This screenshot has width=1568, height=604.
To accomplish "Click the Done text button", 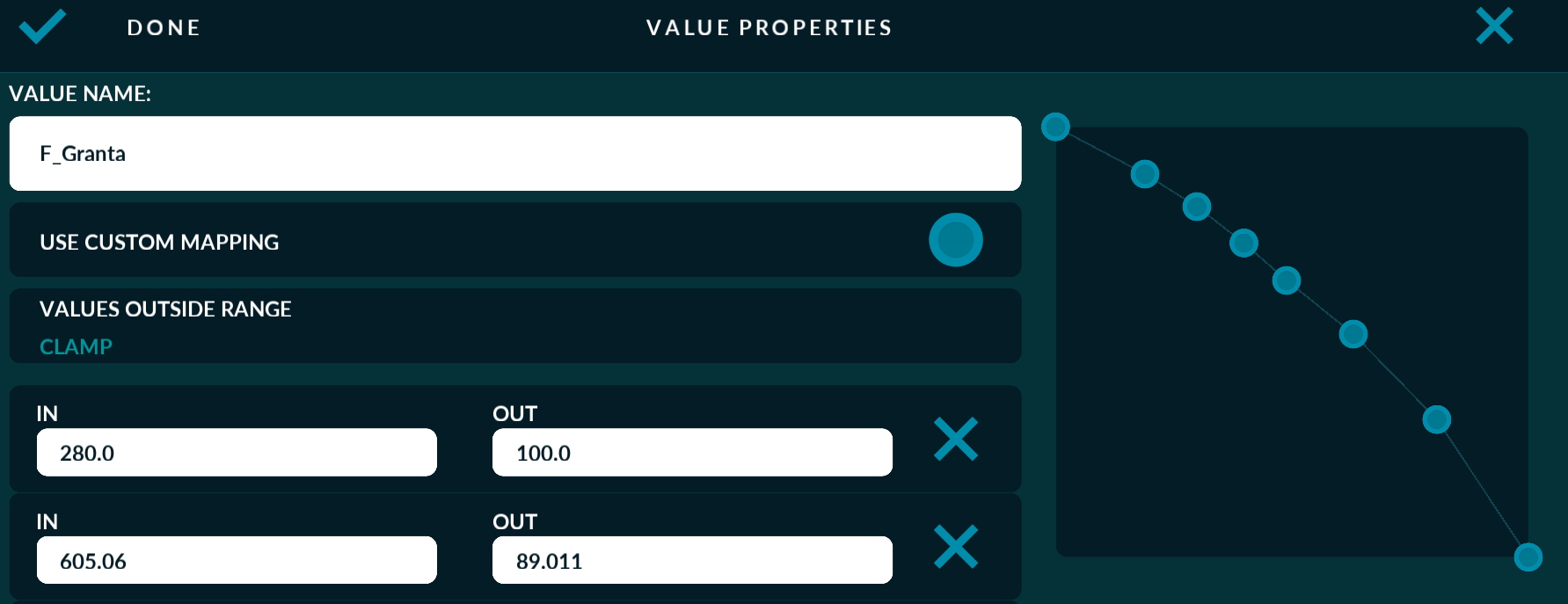I will (x=164, y=28).
